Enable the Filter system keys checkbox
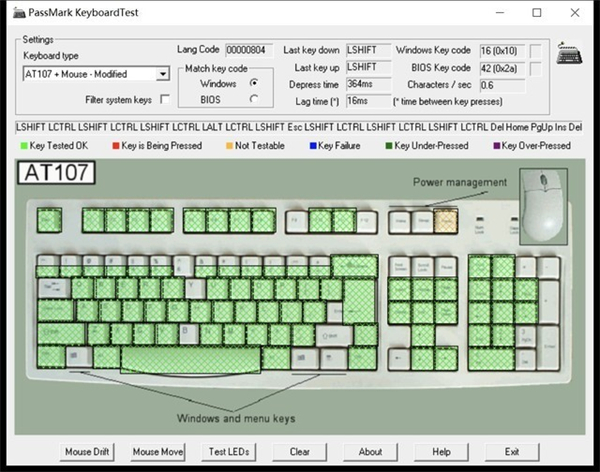 point(164,98)
